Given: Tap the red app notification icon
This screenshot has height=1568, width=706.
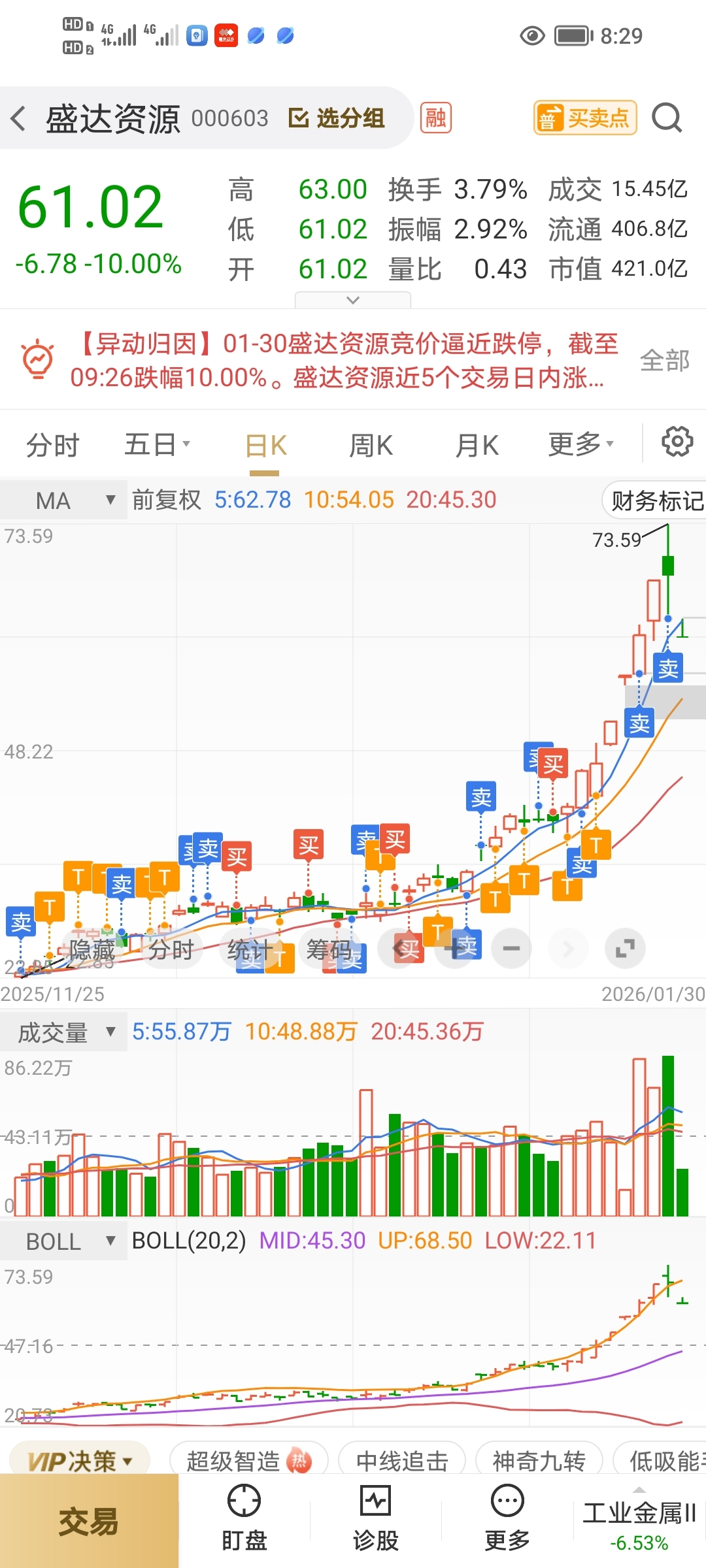Looking at the screenshot, I should click(226, 35).
